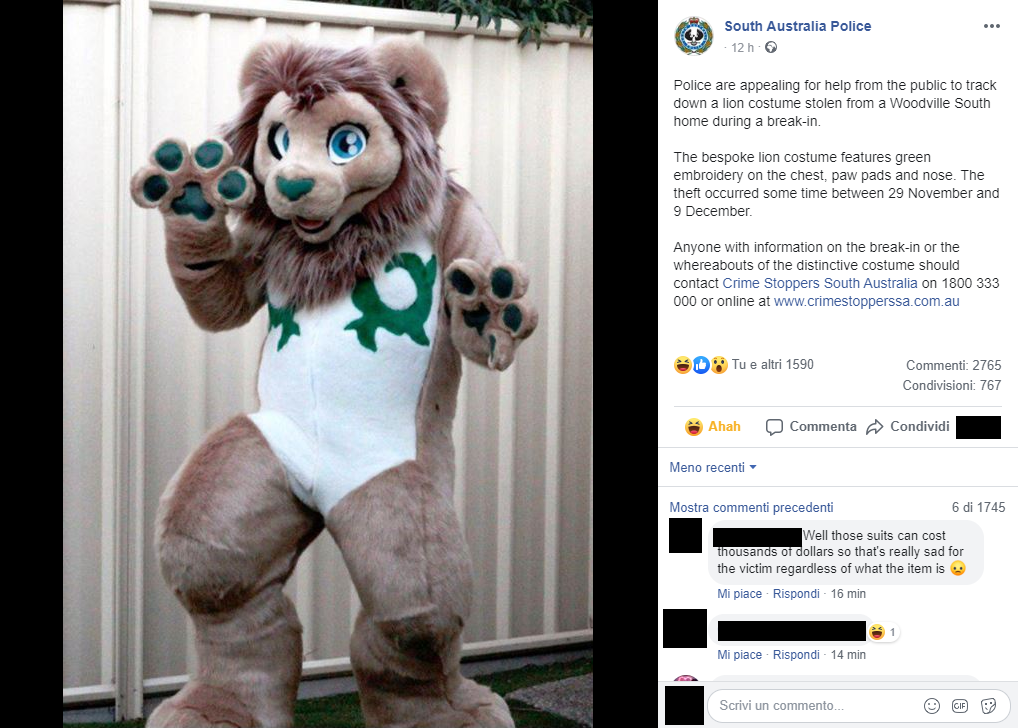Click Rispondi on the 14 min comment
Screen dimensions: 1018x728
(796, 655)
